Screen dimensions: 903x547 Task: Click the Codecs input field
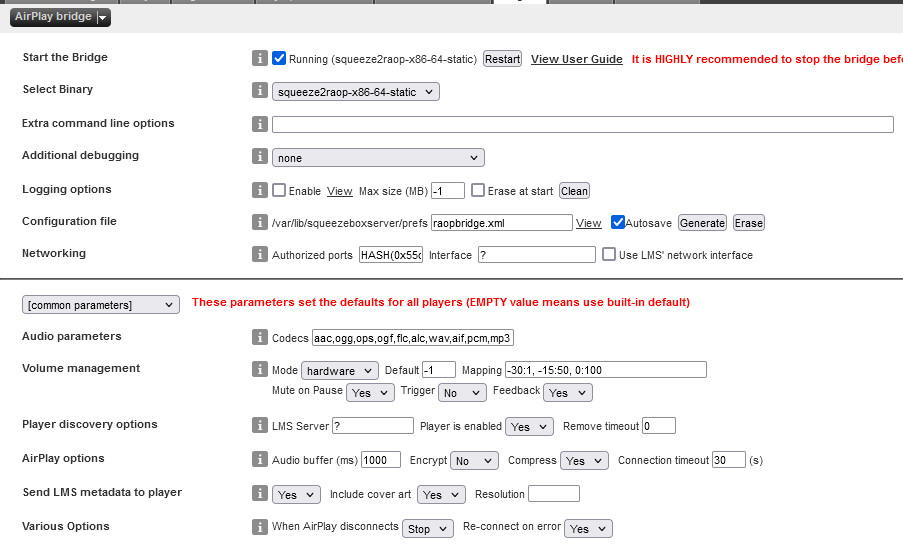pyautogui.click(x=413, y=337)
